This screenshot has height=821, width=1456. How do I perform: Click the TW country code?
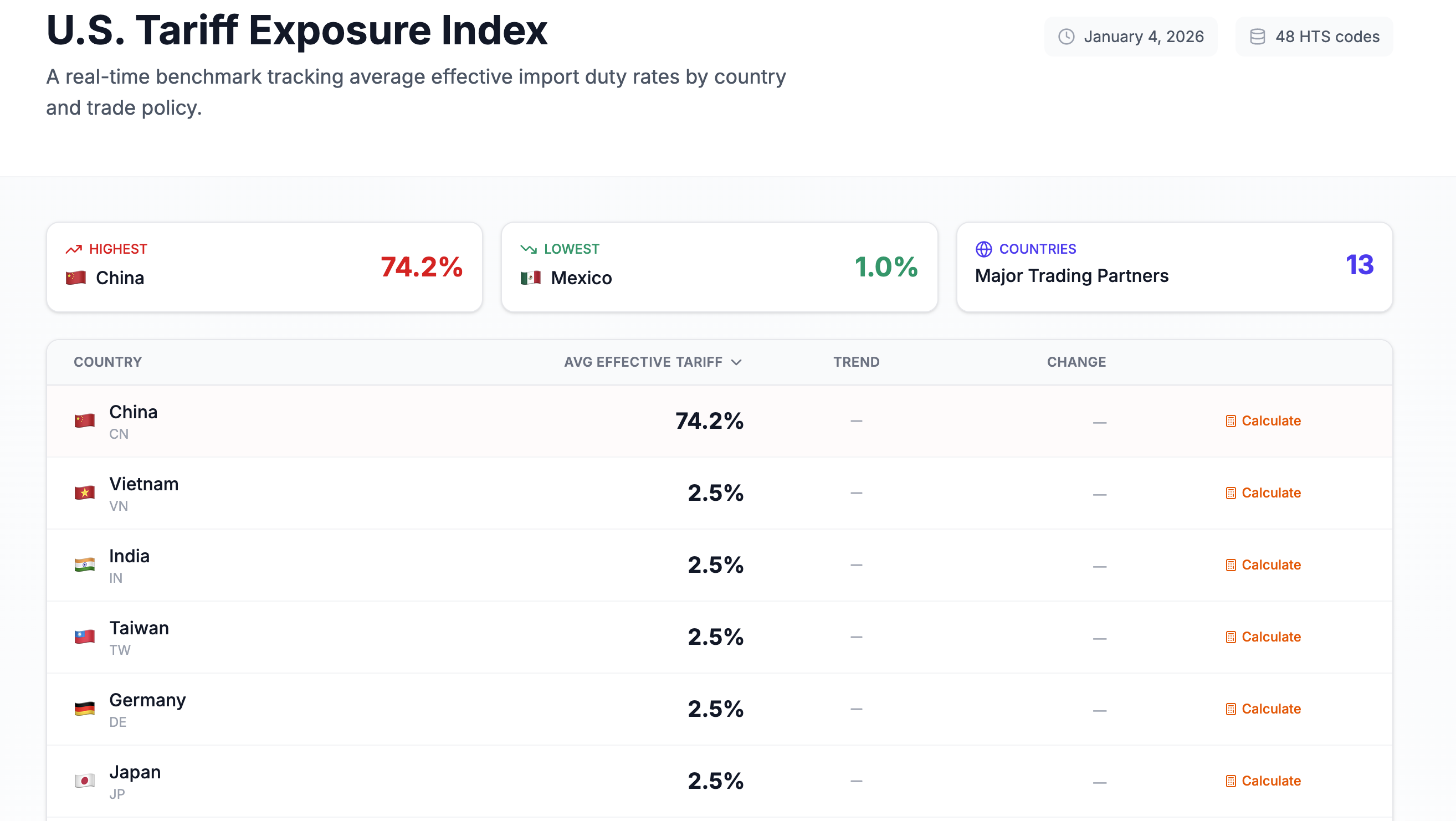click(120, 650)
